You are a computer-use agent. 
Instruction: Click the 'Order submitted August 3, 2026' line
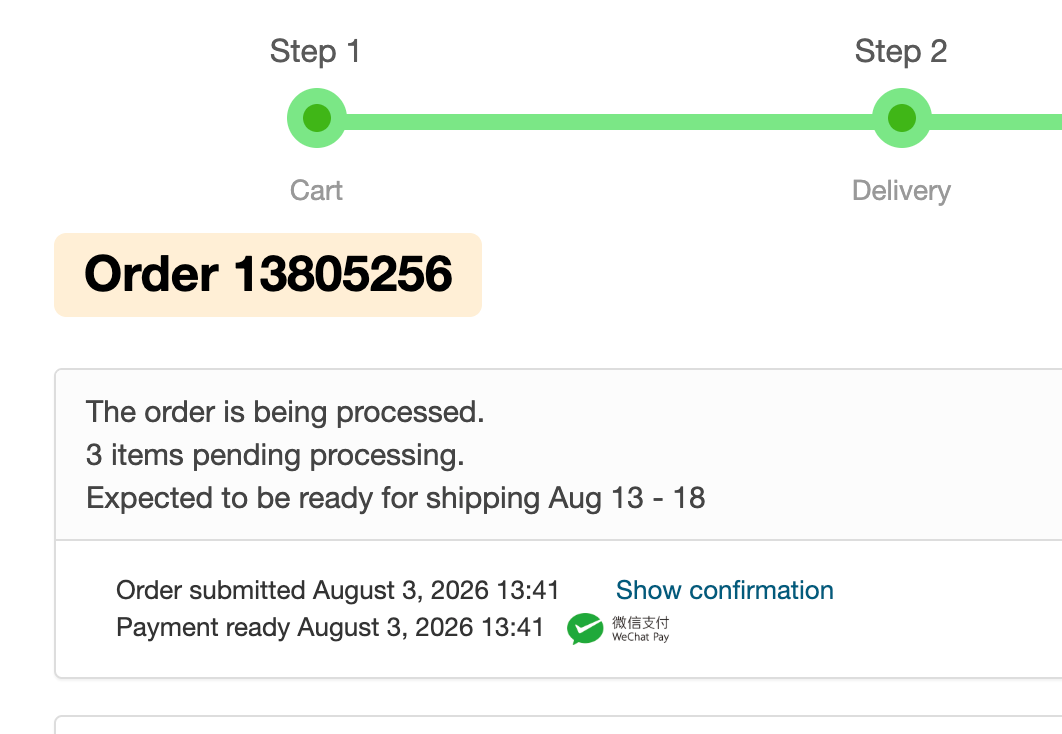[337, 590]
